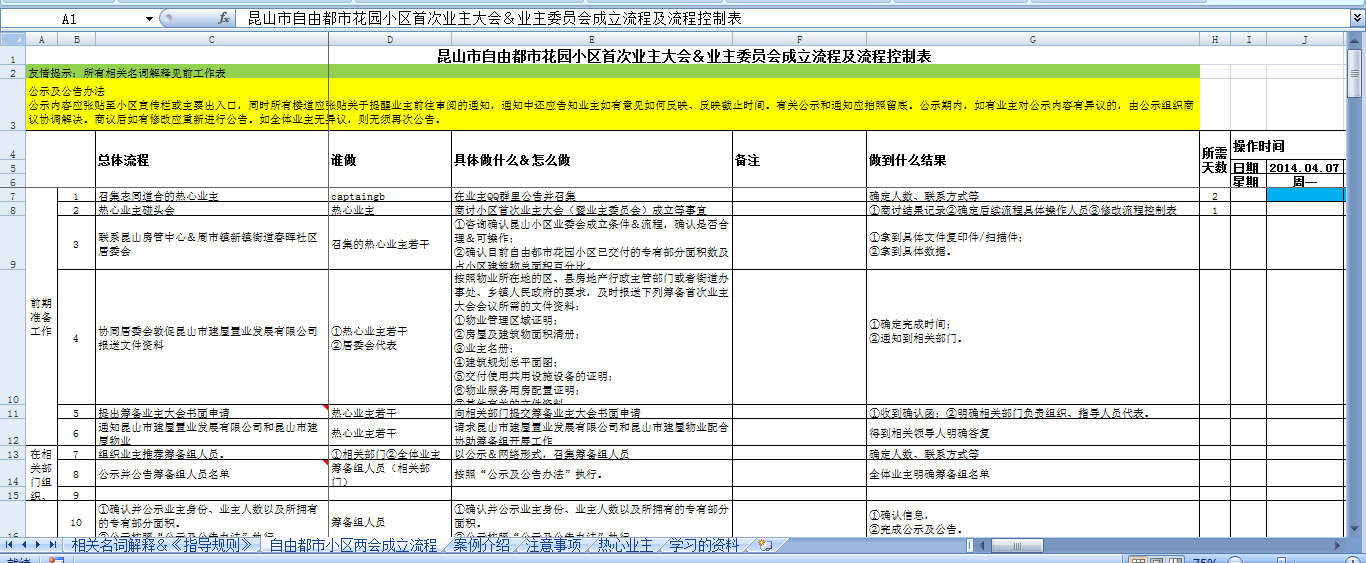Image resolution: width=1366 pixels, height=563 pixels.
Task: Select row 10 header
Action: pyautogui.click(x=12, y=337)
